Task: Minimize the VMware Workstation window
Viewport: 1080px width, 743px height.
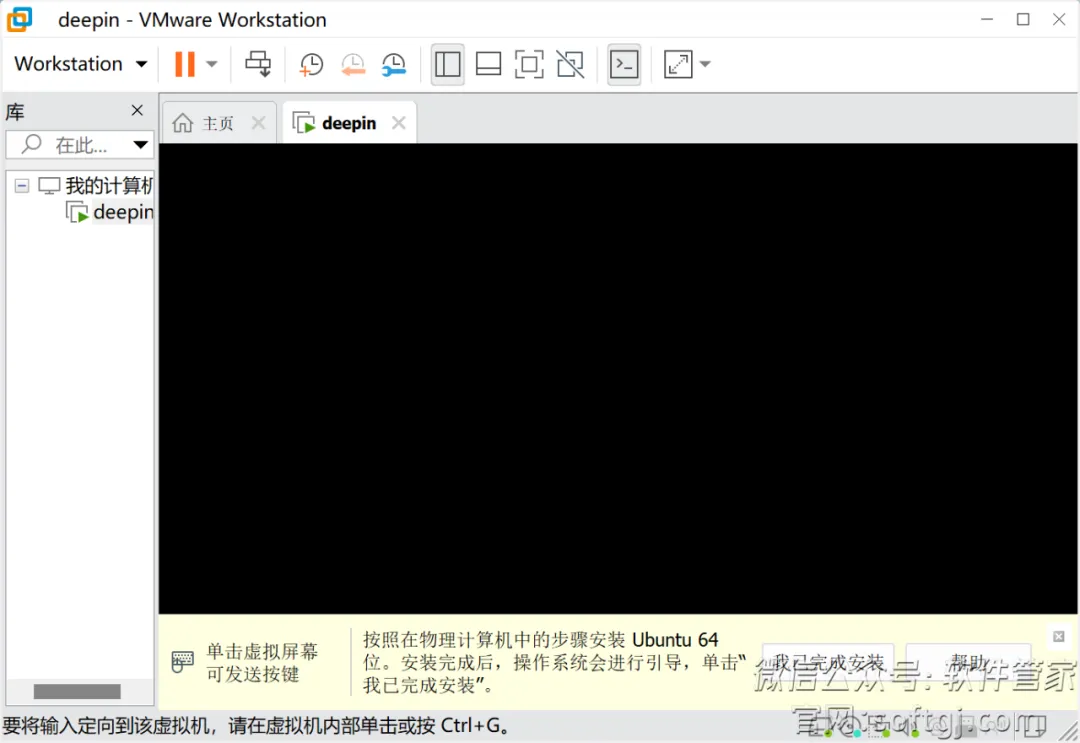Action: [987, 19]
